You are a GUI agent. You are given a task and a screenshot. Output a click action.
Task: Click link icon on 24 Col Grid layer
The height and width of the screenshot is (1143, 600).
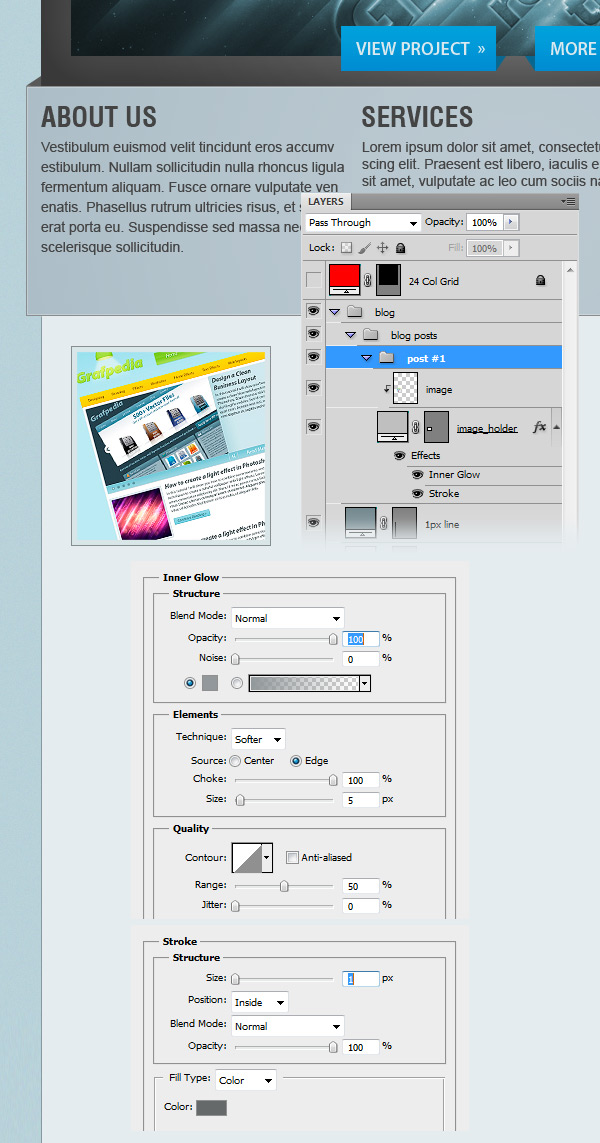click(368, 281)
